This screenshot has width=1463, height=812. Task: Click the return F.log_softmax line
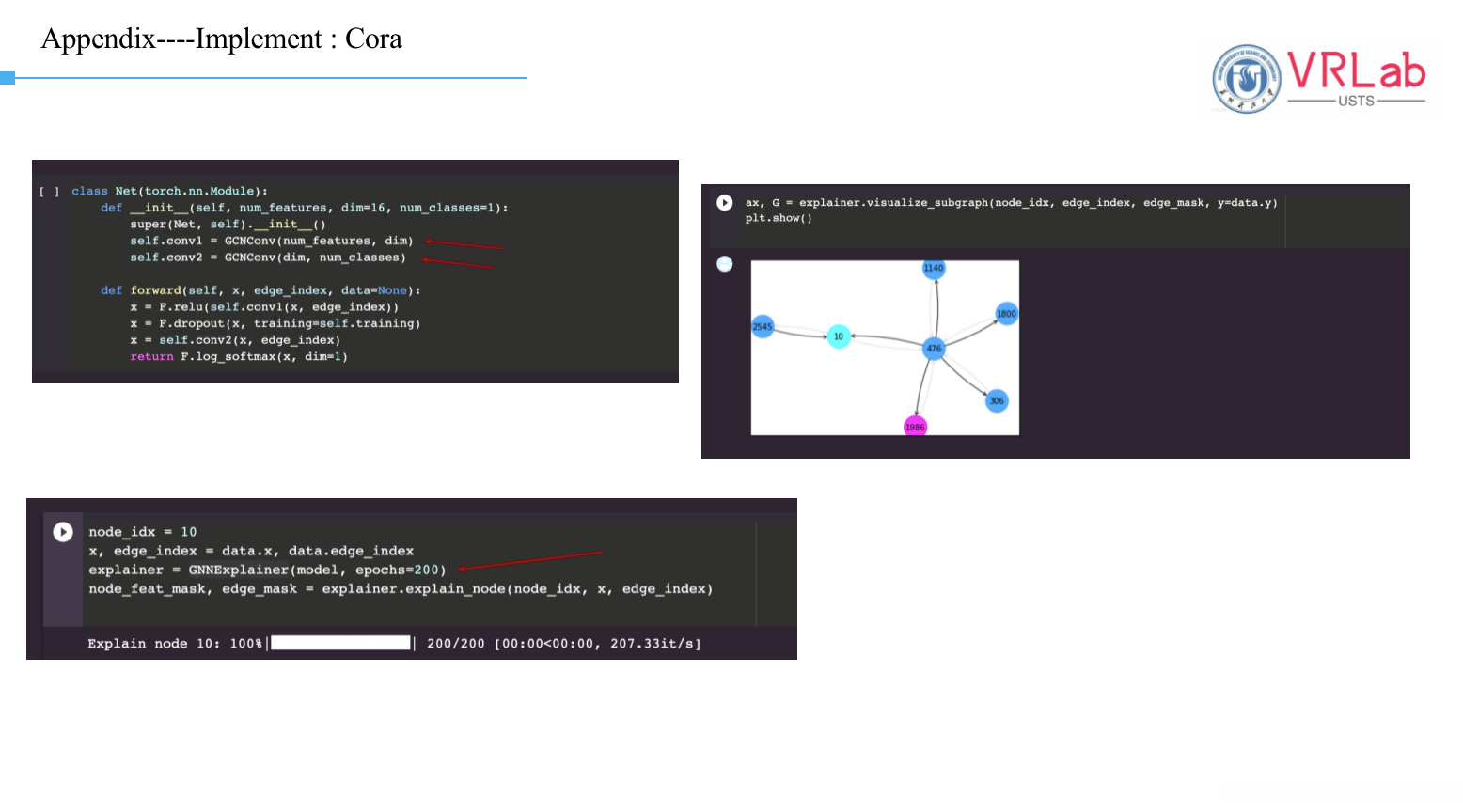(239, 357)
